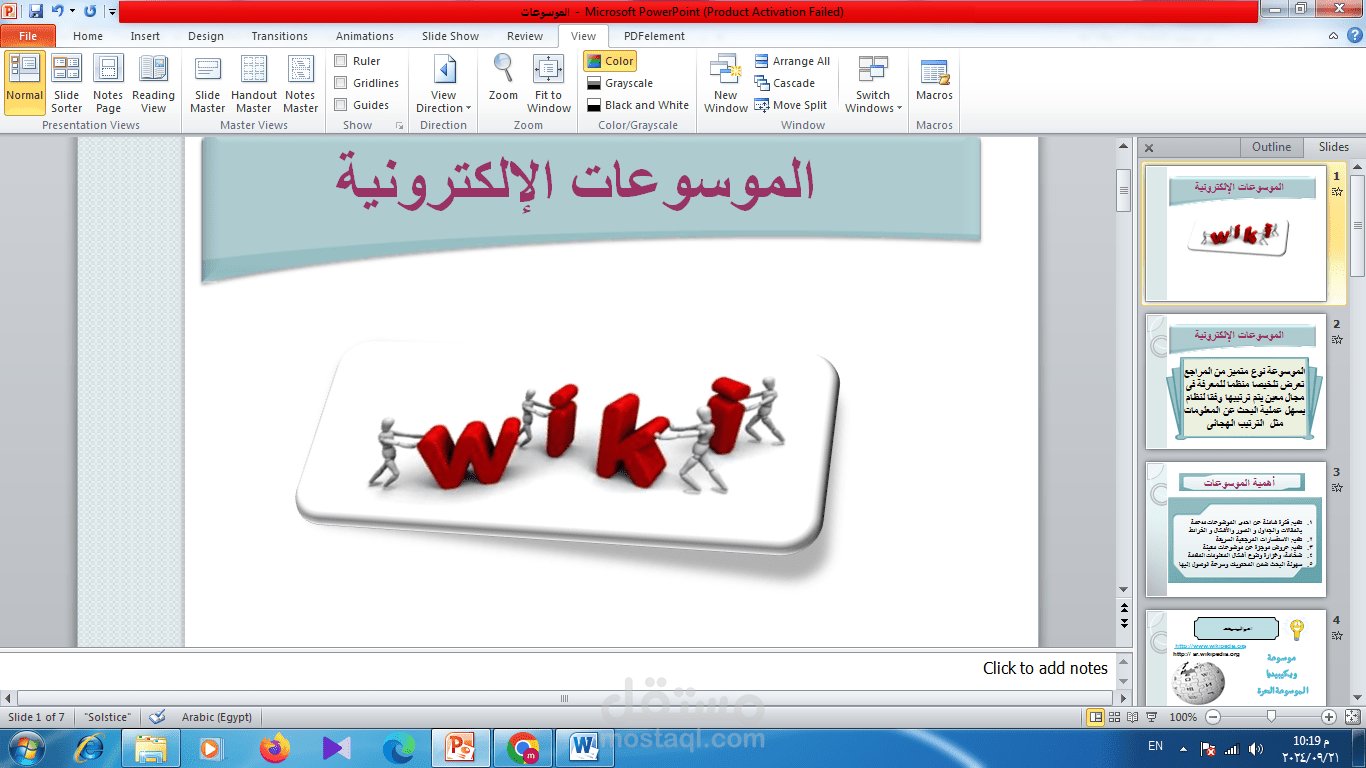This screenshot has width=1366, height=768.
Task: Open the Show group dialog launcher
Action: click(x=400, y=126)
